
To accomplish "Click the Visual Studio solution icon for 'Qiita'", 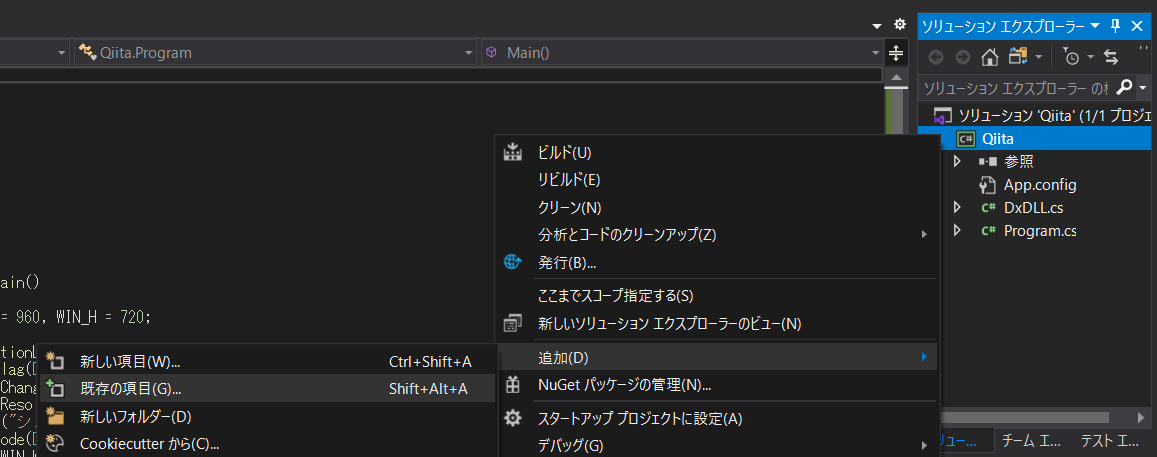I will pos(942,117).
